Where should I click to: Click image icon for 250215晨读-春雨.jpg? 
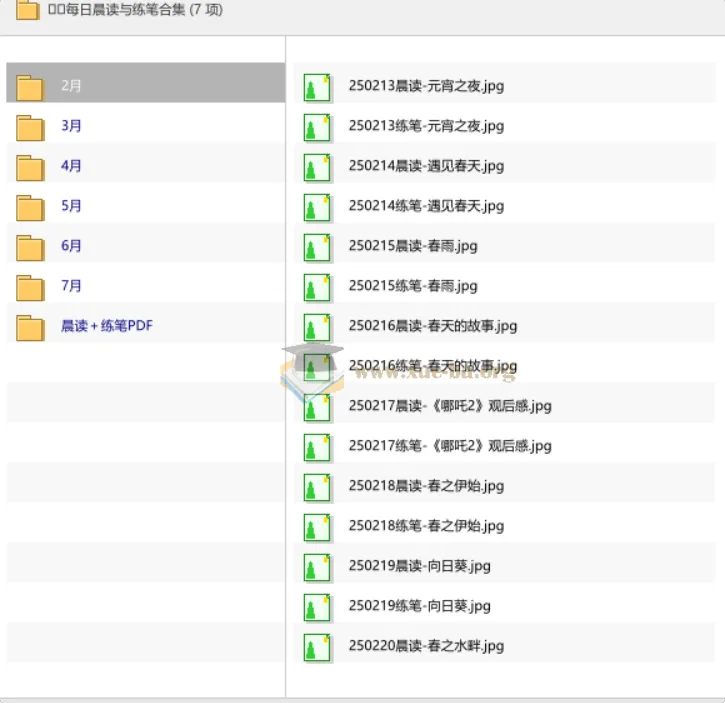pos(317,247)
